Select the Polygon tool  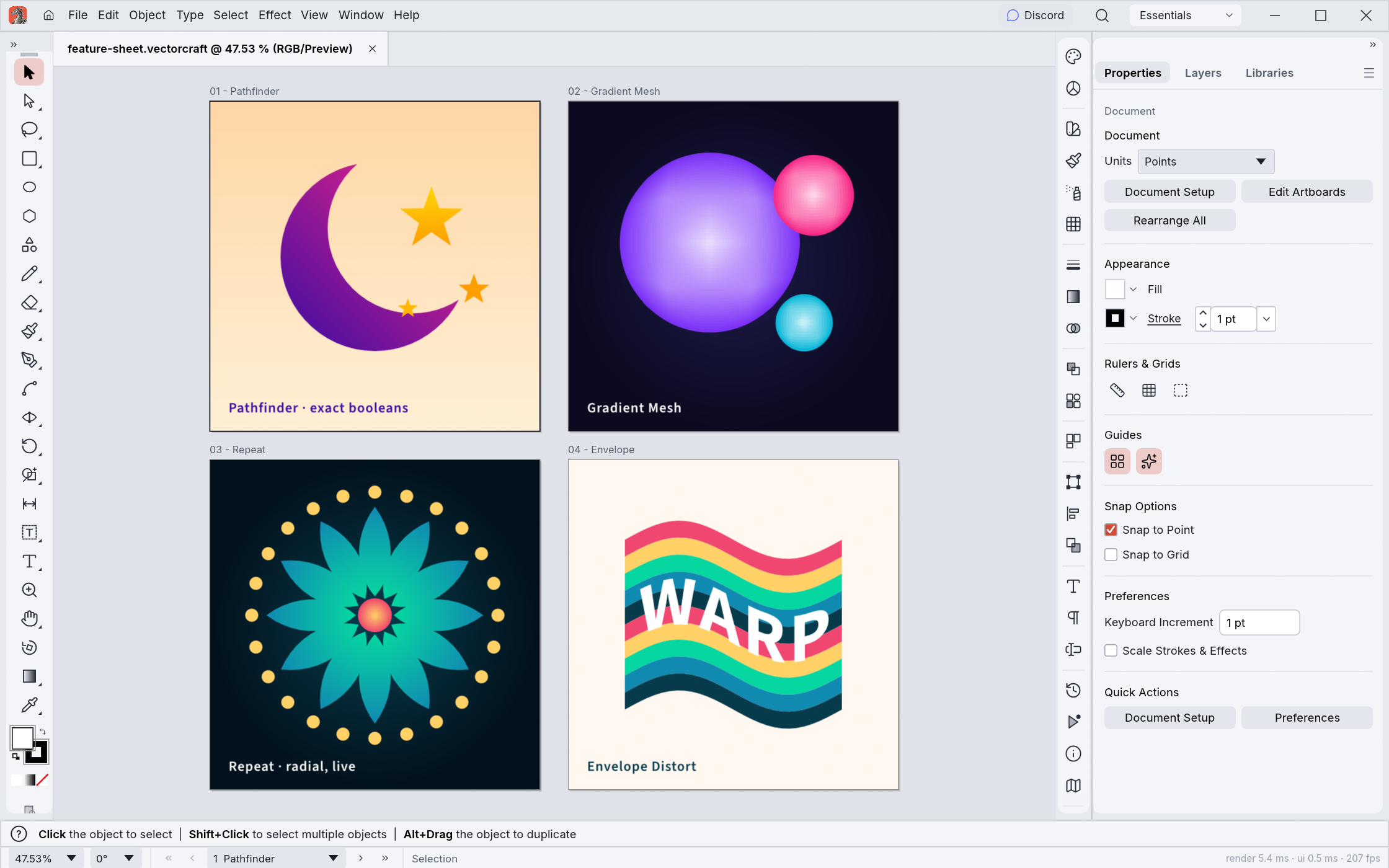point(29,216)
